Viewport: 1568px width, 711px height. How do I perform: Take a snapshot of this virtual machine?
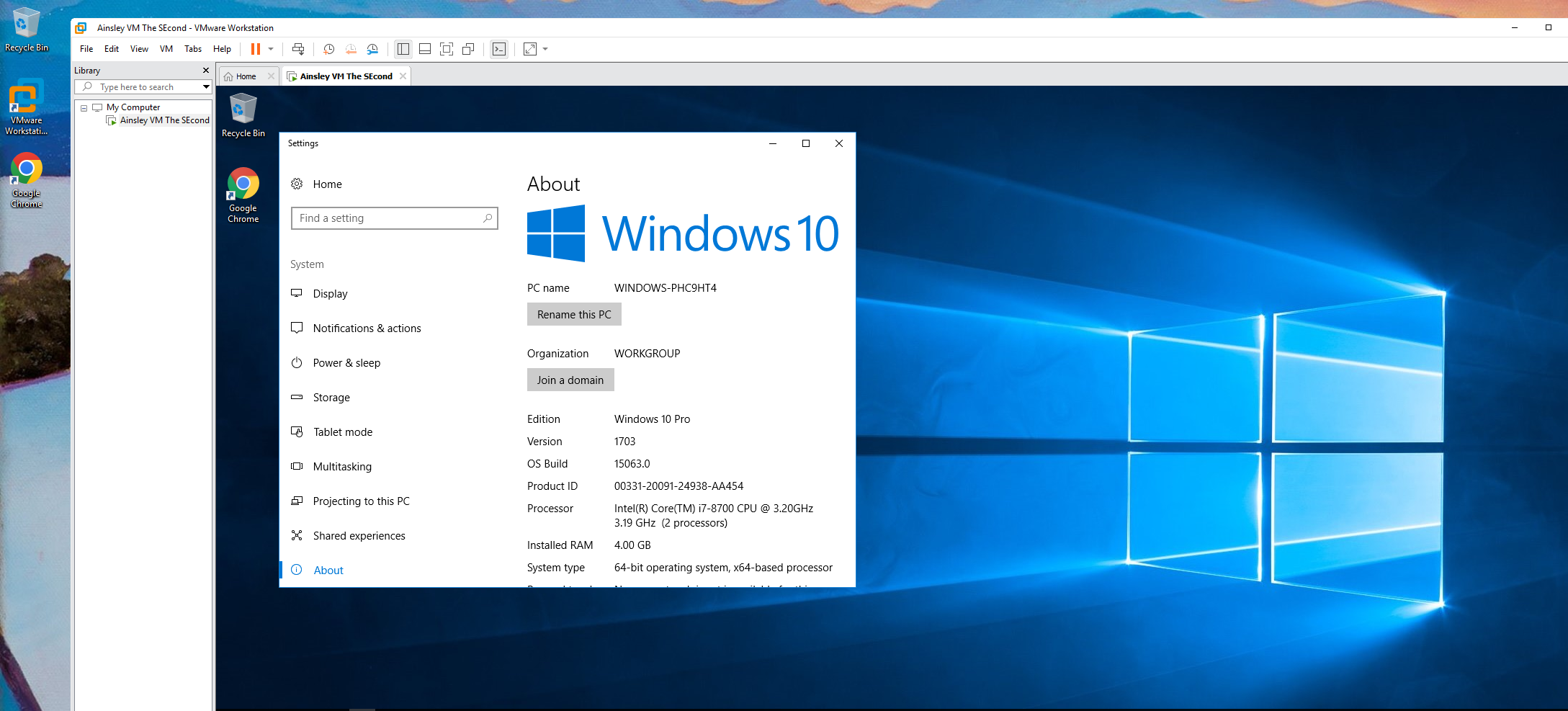(328, 49)
